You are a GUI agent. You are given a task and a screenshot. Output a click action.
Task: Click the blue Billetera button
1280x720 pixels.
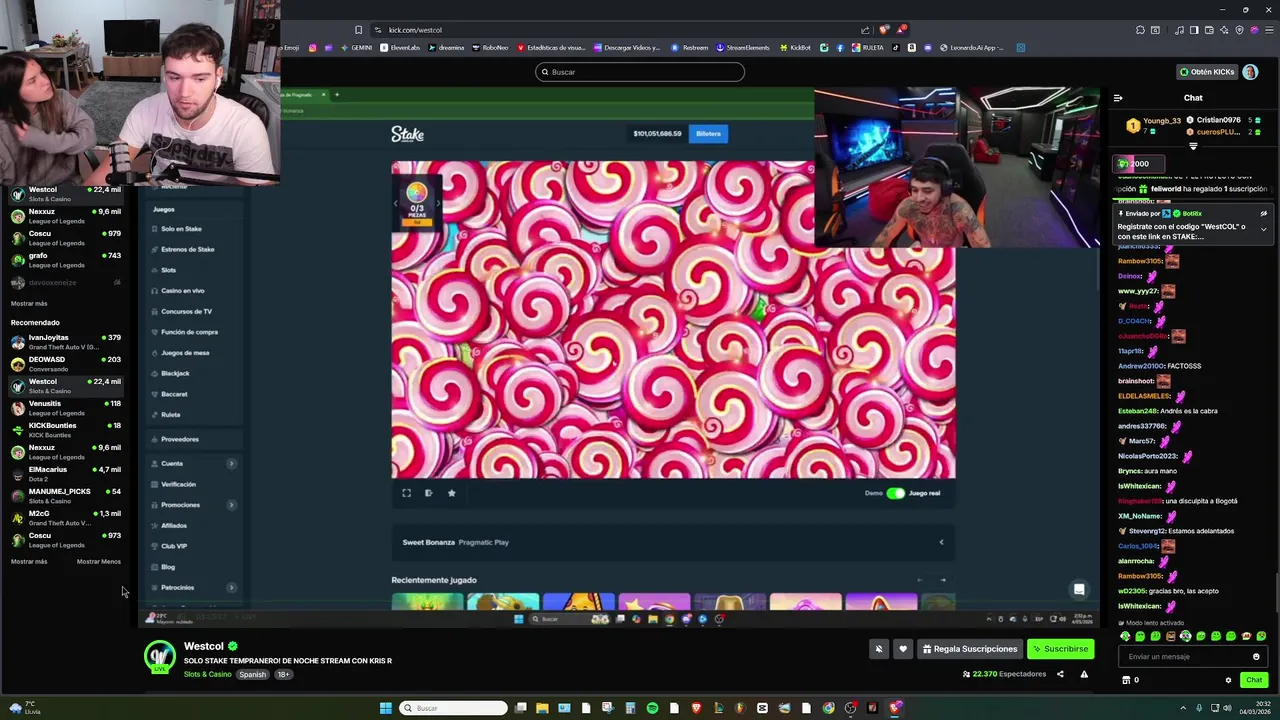coord(708,134)
